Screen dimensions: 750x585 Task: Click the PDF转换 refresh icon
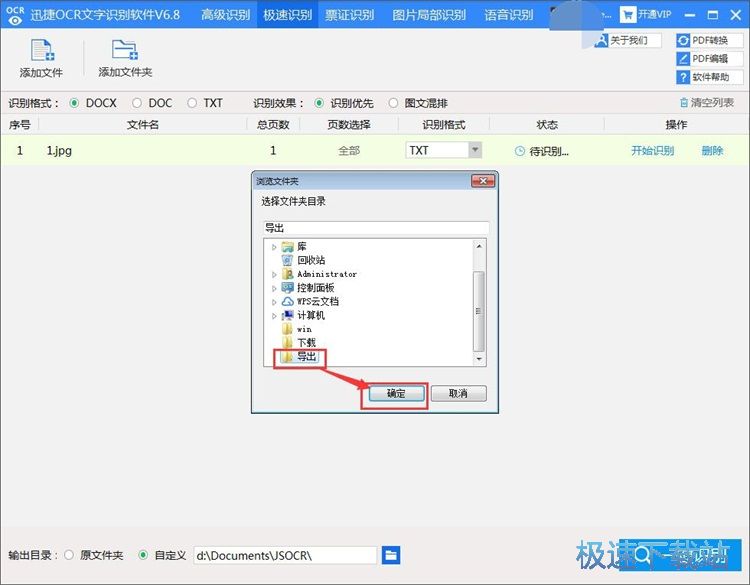pos(683,41)
